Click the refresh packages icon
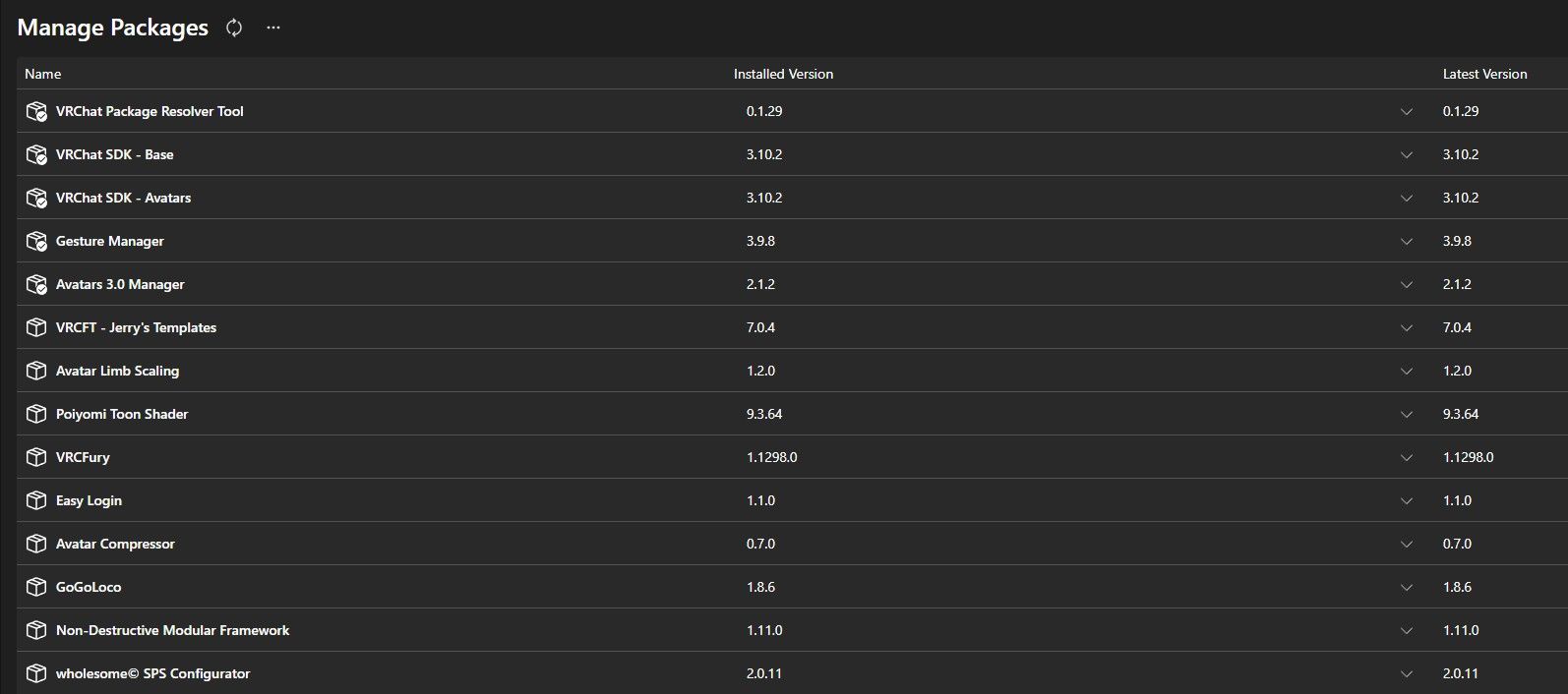The height and width of the screenshot is (694, 1568). click(234, 28)
